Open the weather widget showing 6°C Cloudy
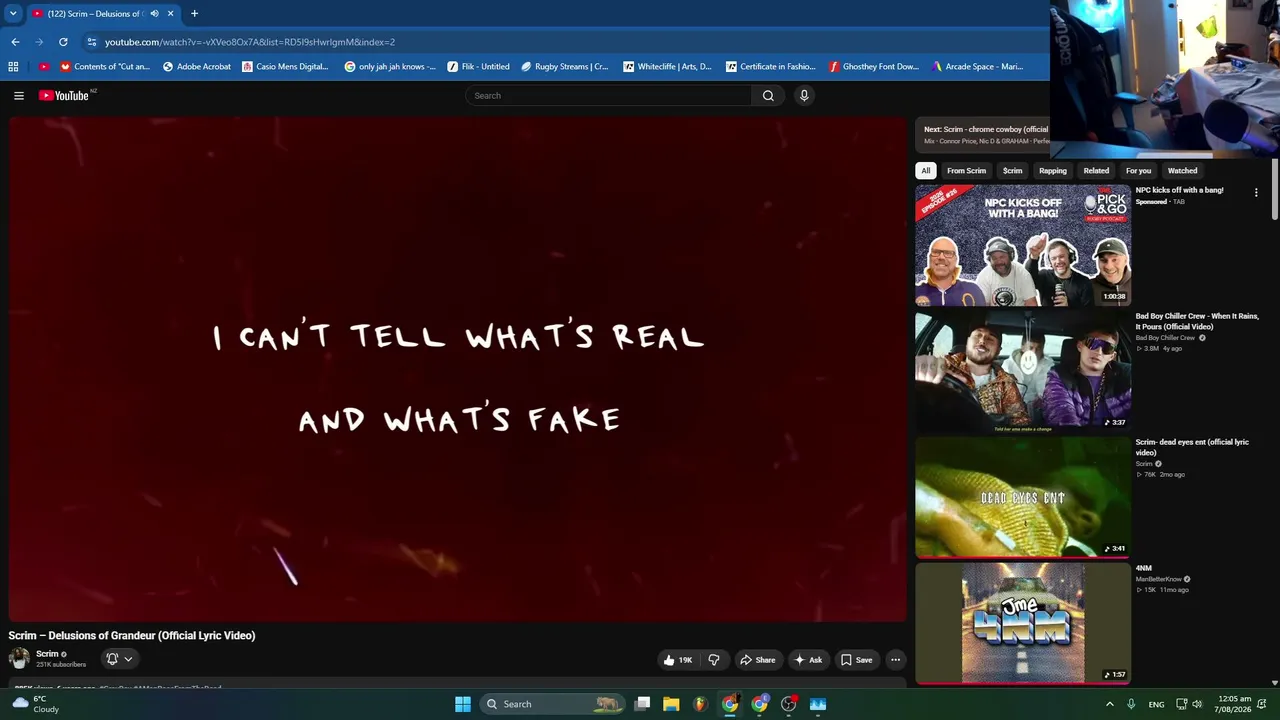The height and width of the screenshot is (720, 1280). tap(36, 704)
